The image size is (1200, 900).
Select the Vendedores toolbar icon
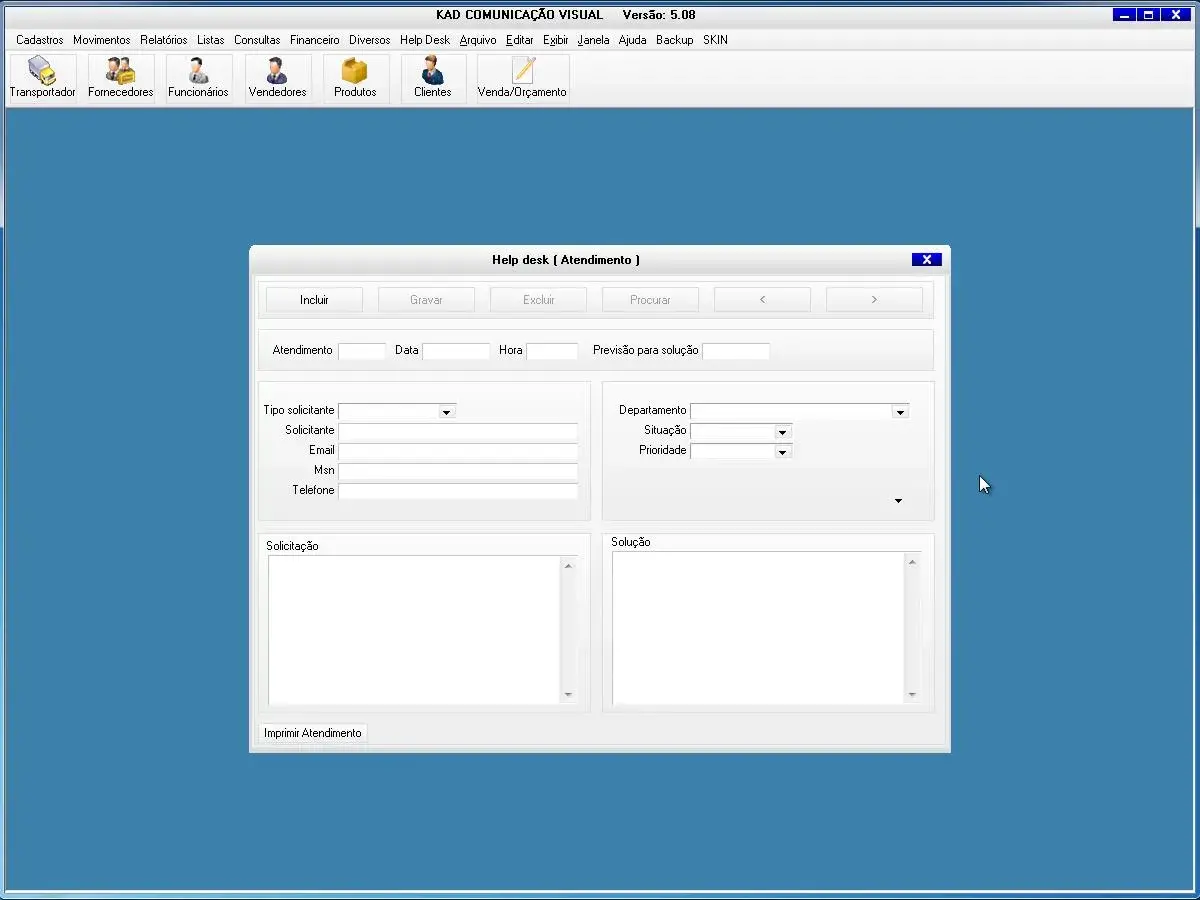[277, 78]
